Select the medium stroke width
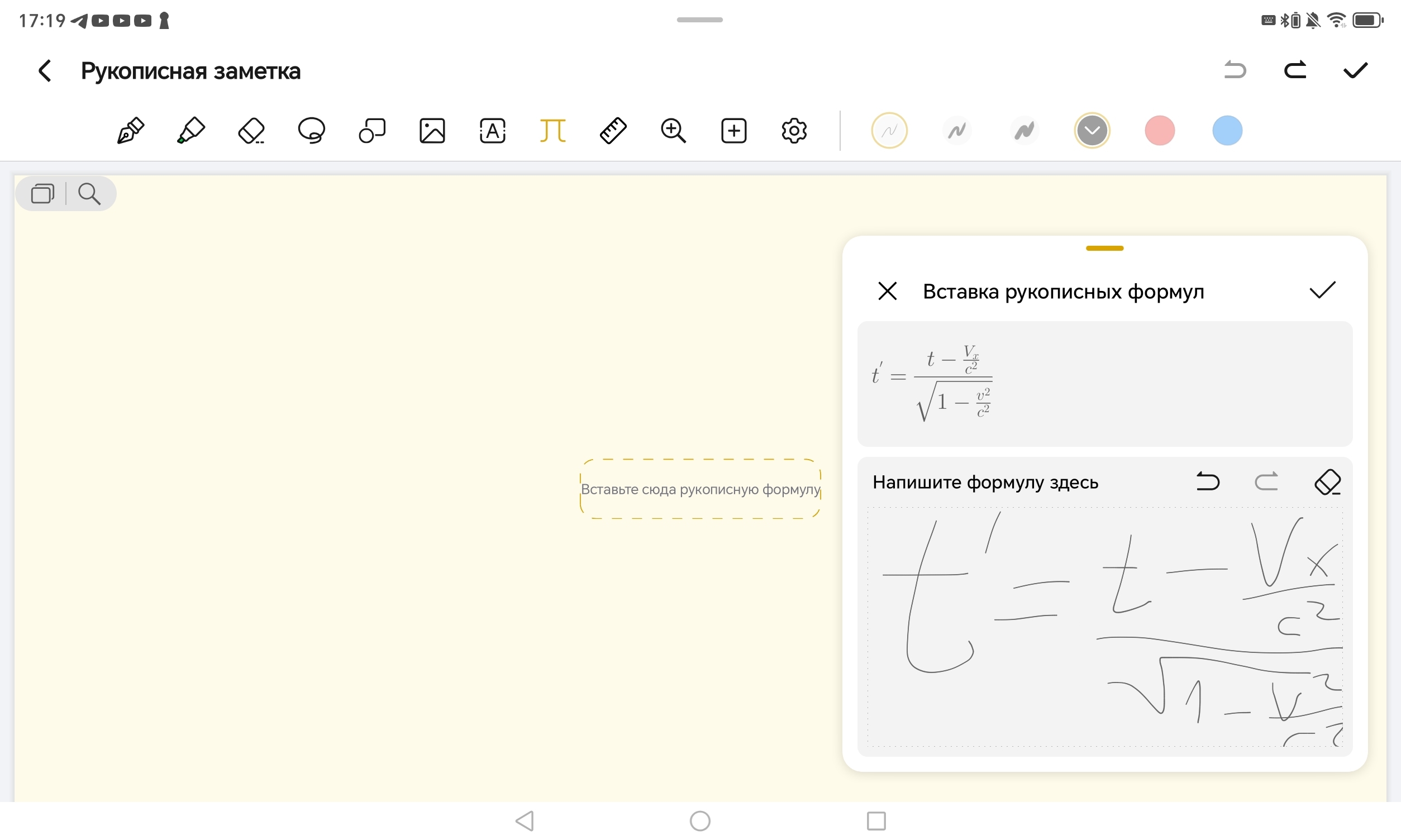The width and height of the screenshot is (1401, 840). point(957,131)
